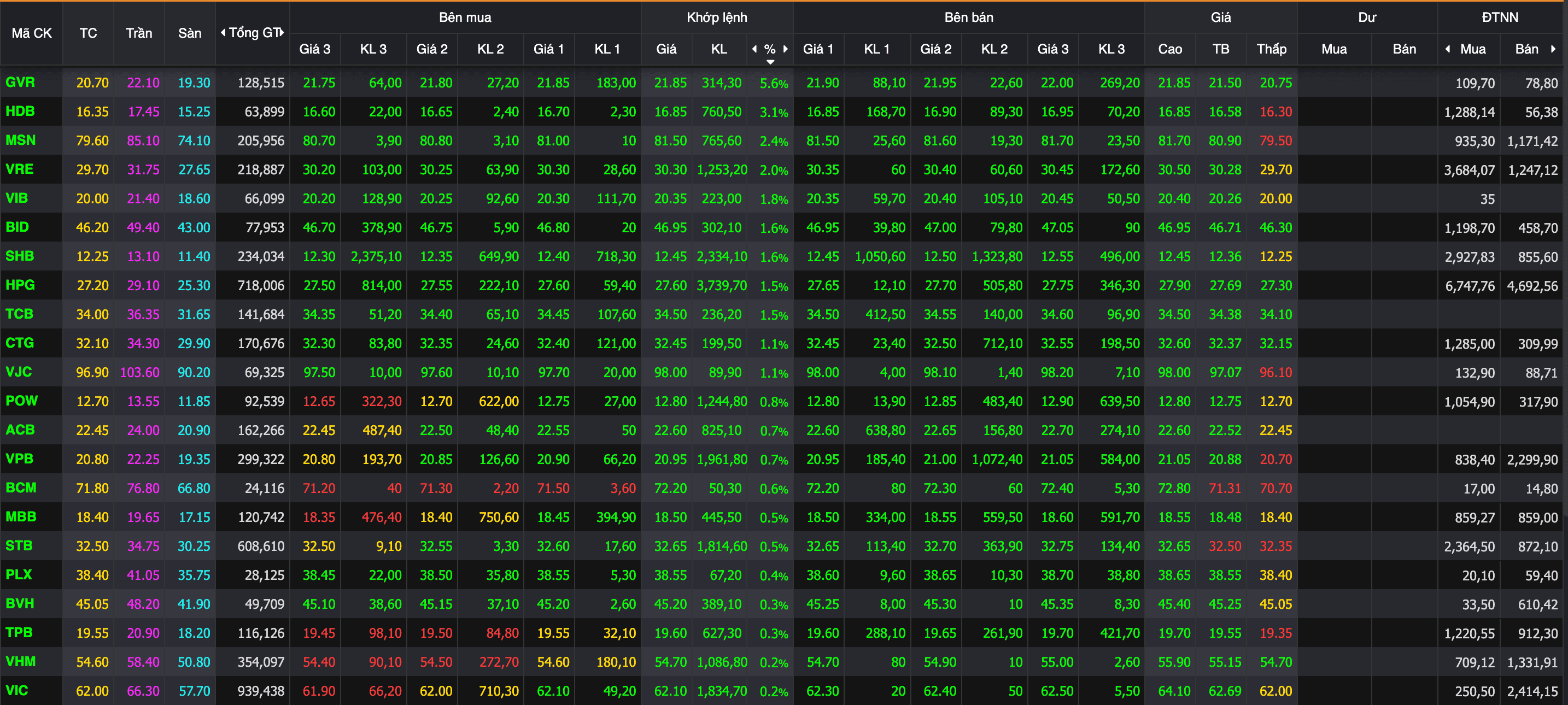Click SHB buy volume 2,375,10
Viewport: 1568px width, 705px height.
pos(376,257)
